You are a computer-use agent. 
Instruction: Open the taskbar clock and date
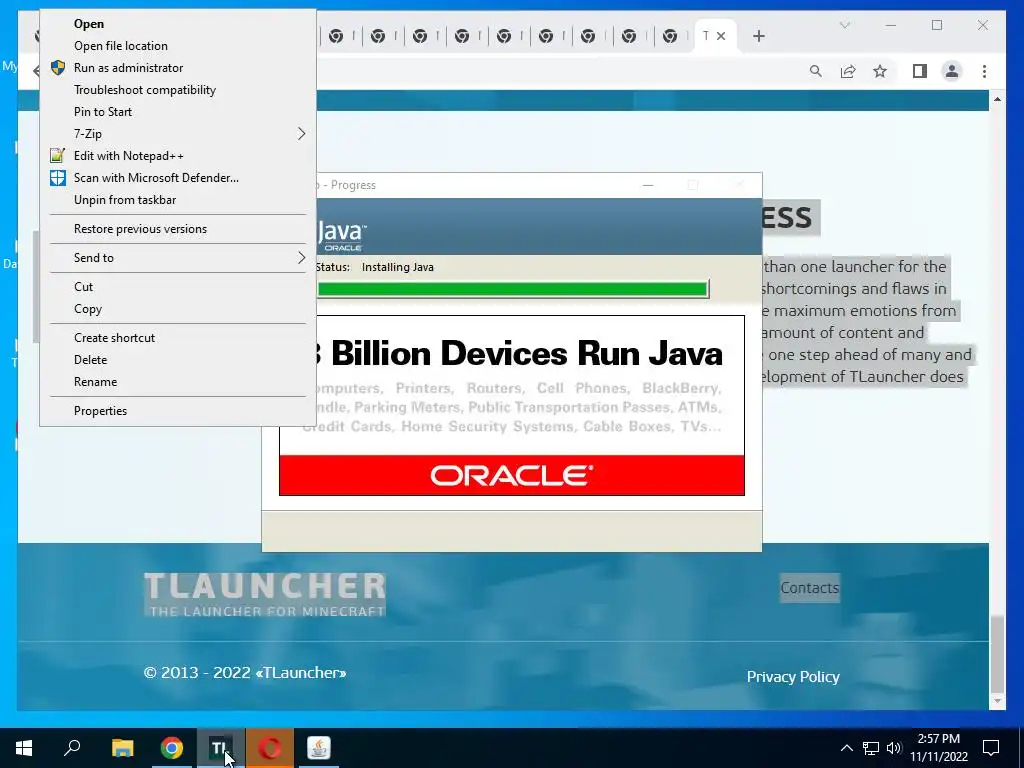938,748
